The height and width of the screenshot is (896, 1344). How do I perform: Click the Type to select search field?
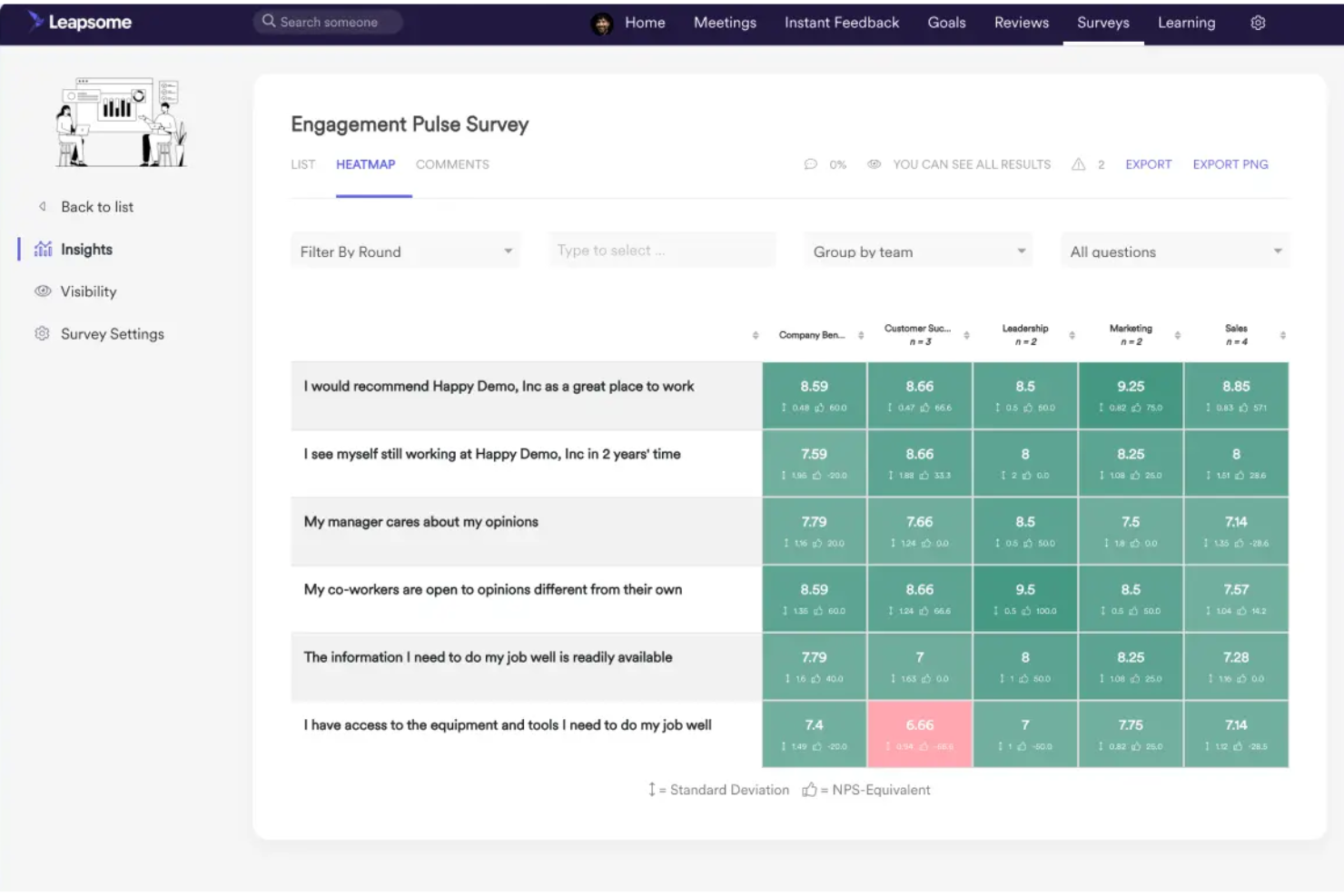[x=661, y=250]
